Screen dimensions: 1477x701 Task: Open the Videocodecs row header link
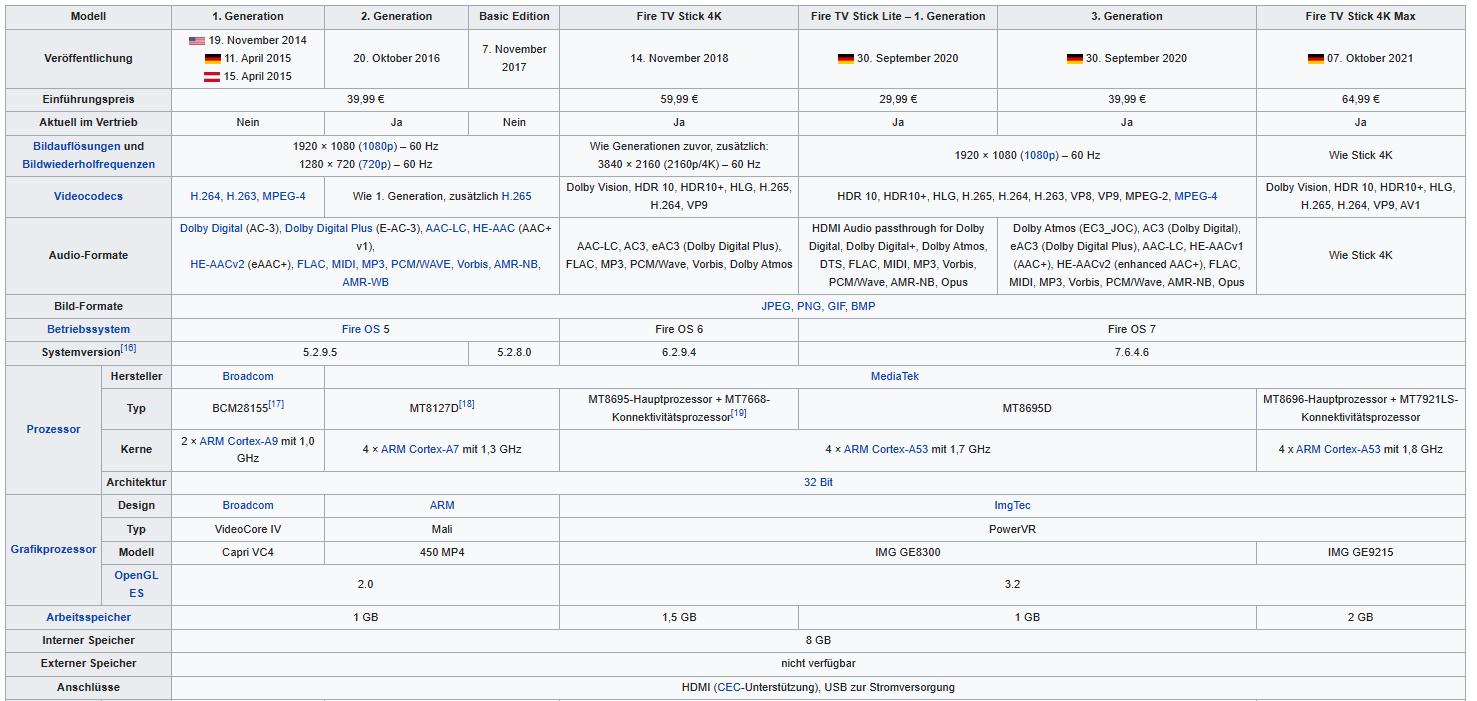pos(88,196)
